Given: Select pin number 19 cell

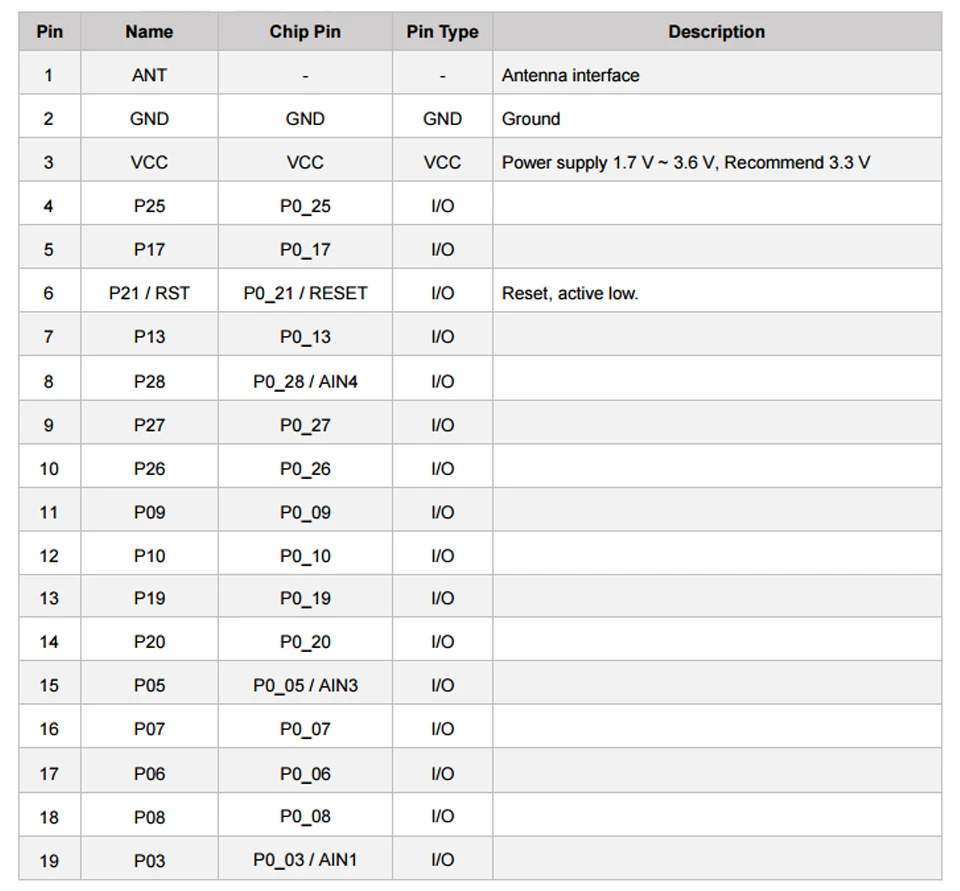Looking at the screenshot, I should click(50, 860).
